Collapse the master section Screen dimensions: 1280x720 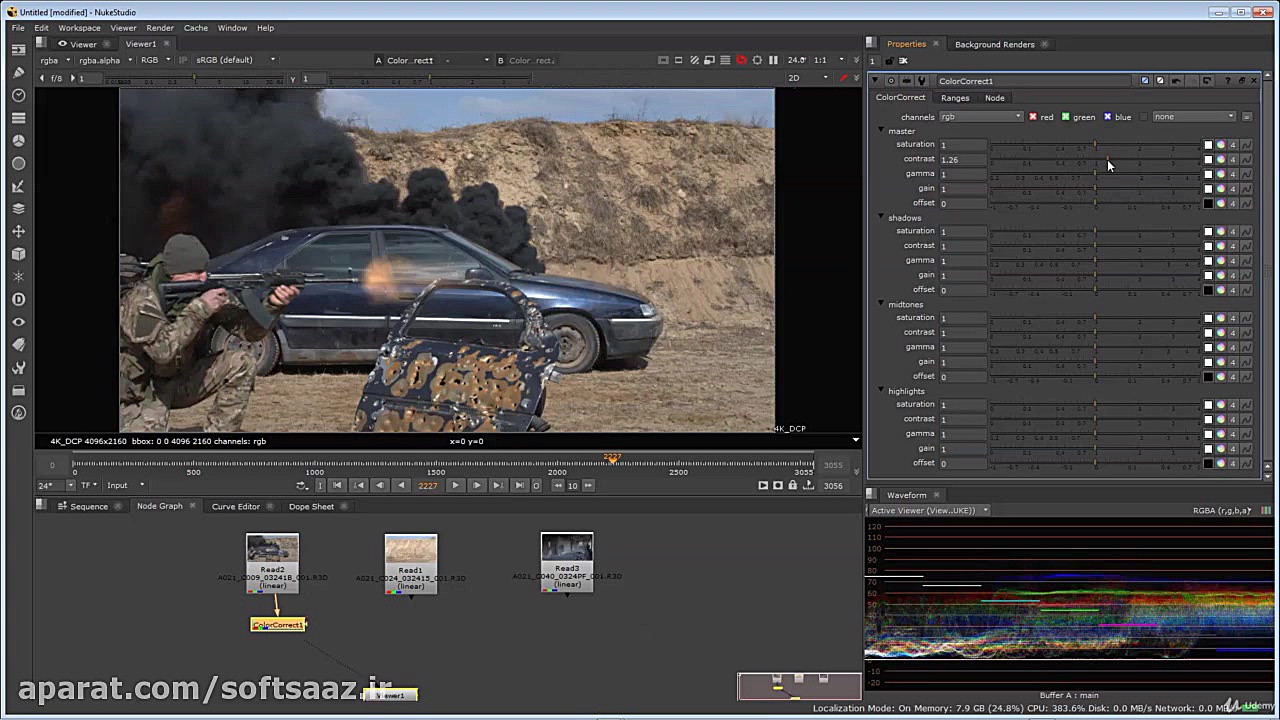click(x=881, y=131)
